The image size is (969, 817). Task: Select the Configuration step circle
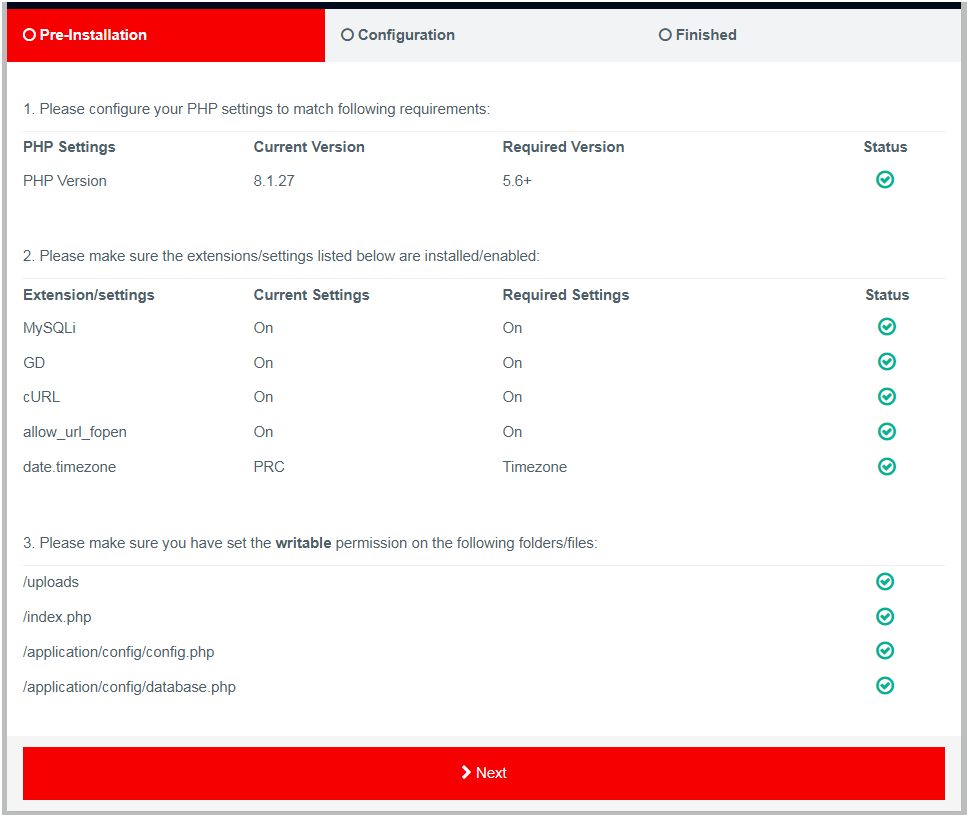coord(347,35)
